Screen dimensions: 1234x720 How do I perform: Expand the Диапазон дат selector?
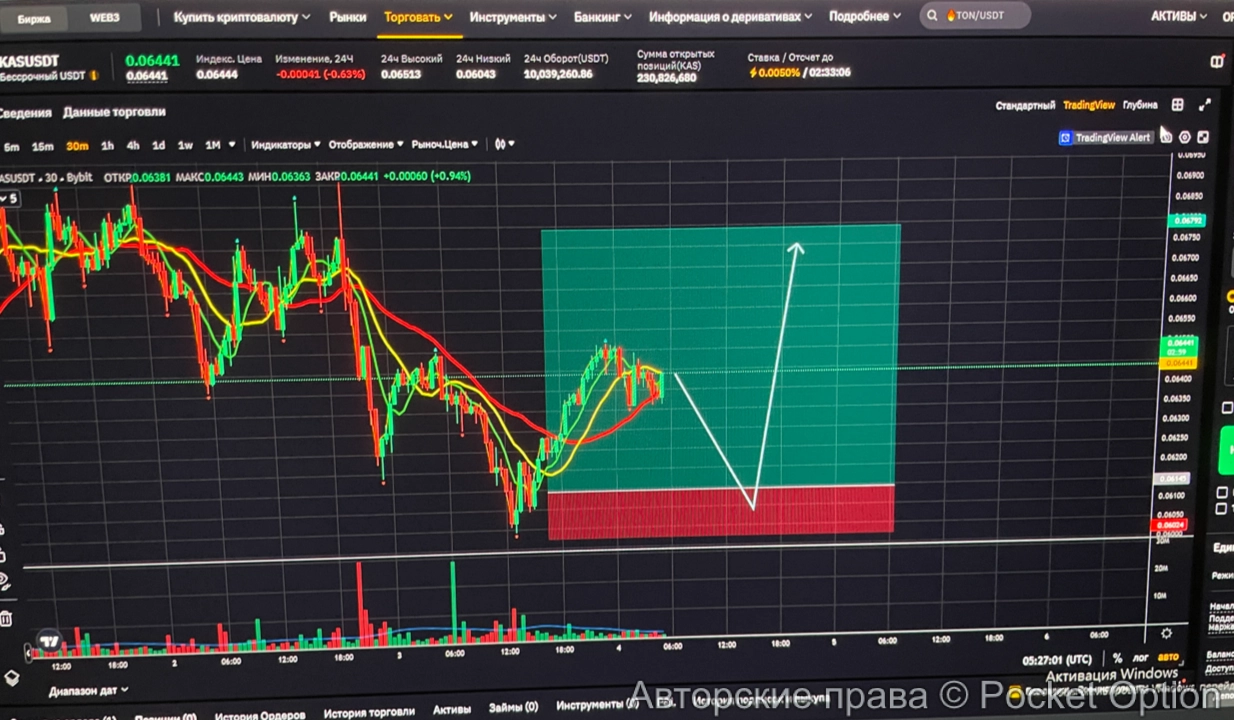coord(88,690)
